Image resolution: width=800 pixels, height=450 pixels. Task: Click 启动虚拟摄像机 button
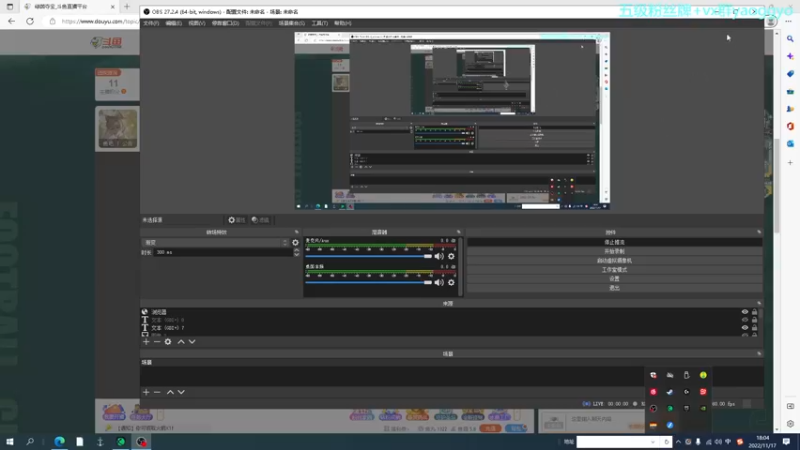[x=614, y=261]
